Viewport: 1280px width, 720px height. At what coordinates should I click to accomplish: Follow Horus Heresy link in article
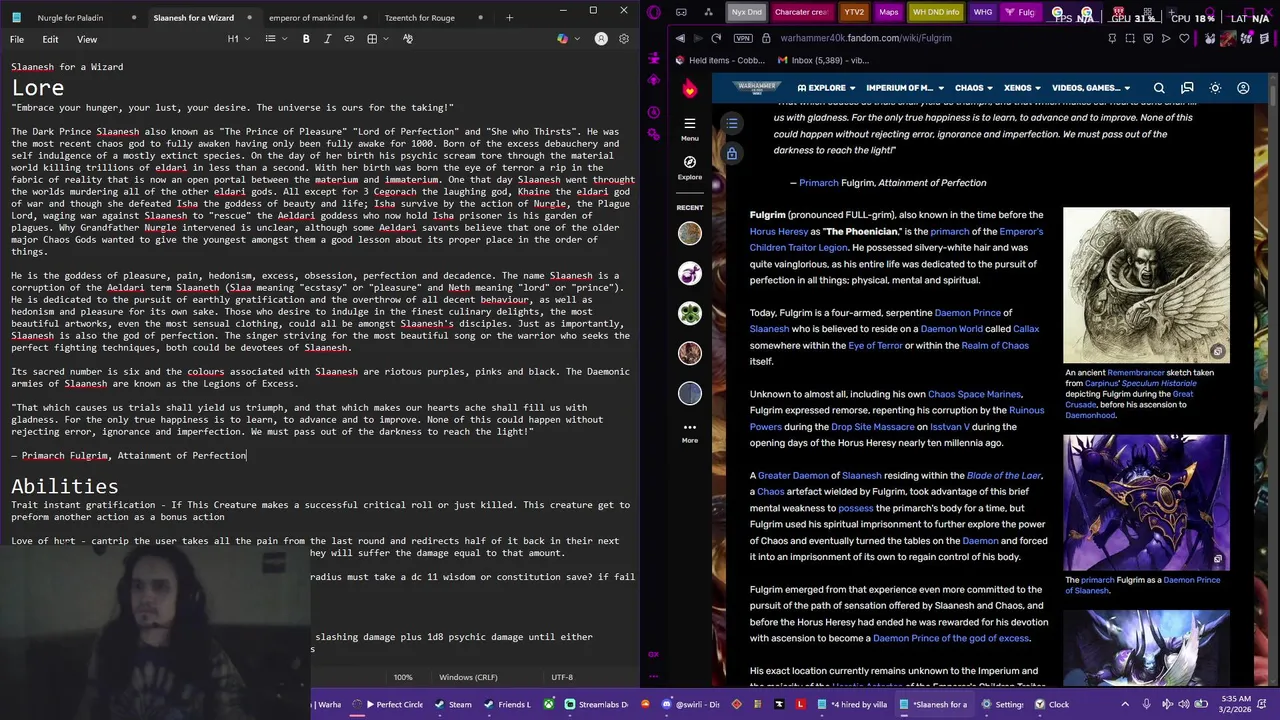click(x=779, y=231)
